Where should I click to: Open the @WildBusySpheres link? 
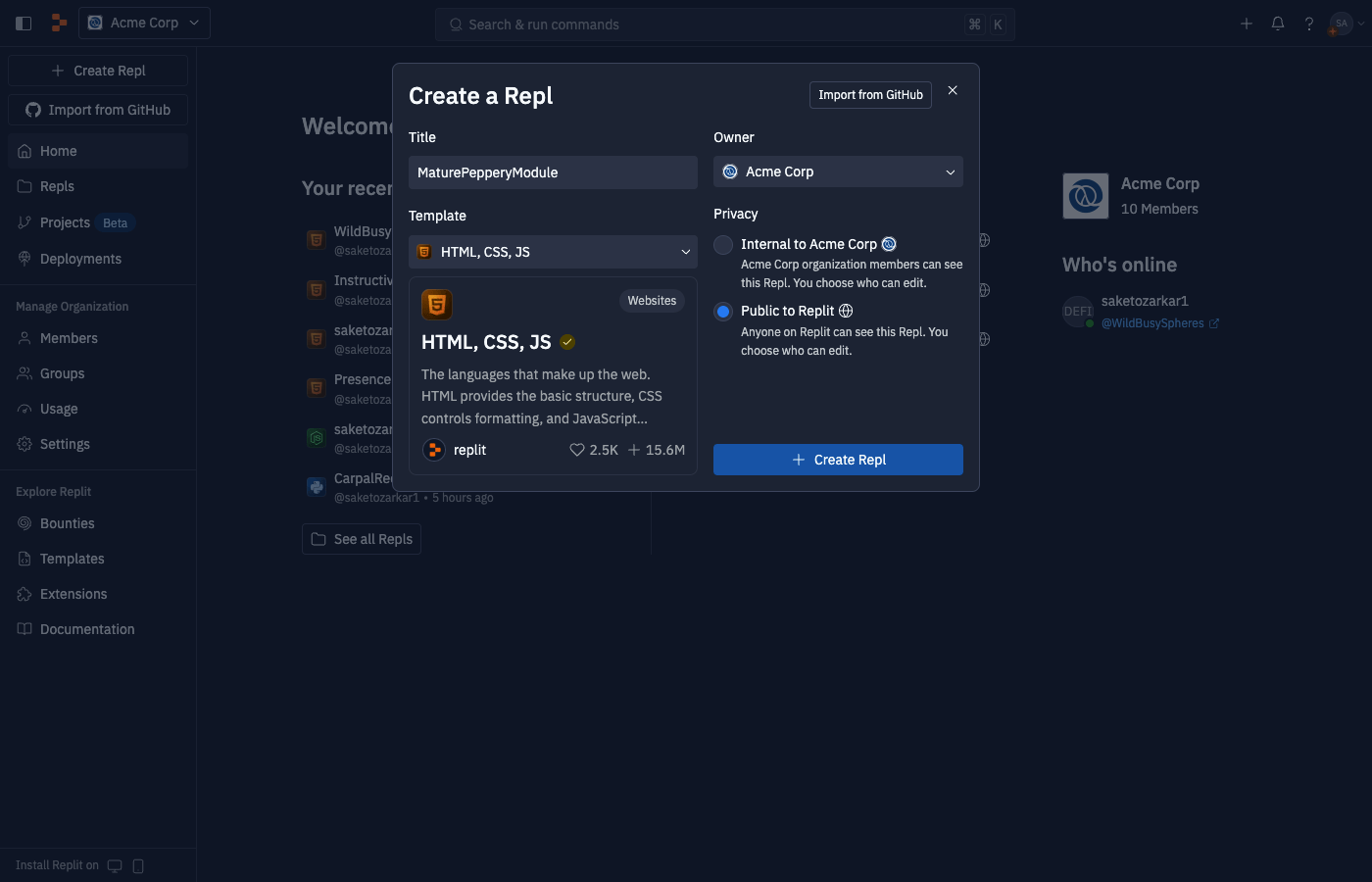[x=1160, y=323]
